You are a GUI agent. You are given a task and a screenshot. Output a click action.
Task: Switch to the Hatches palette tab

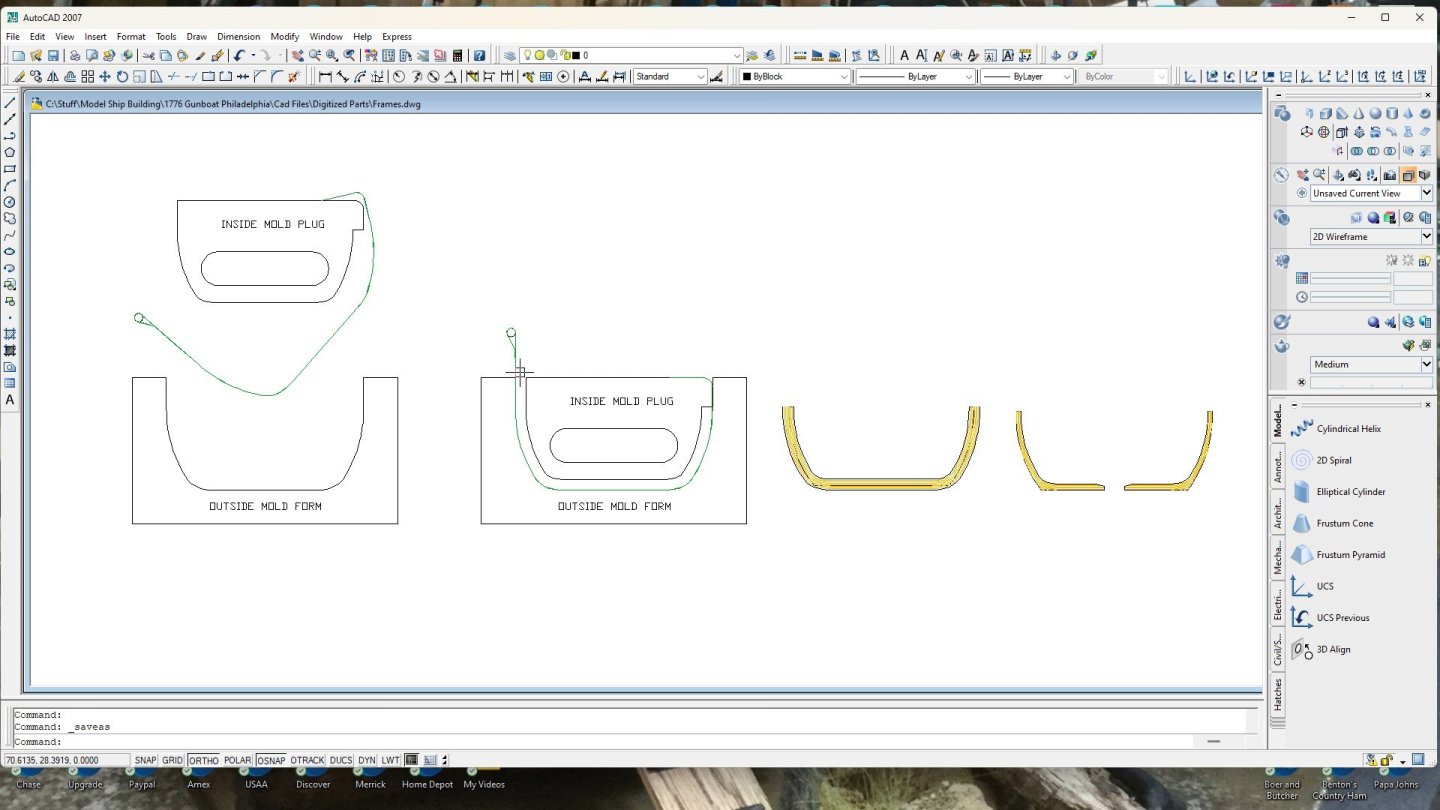pos(1278,693)
